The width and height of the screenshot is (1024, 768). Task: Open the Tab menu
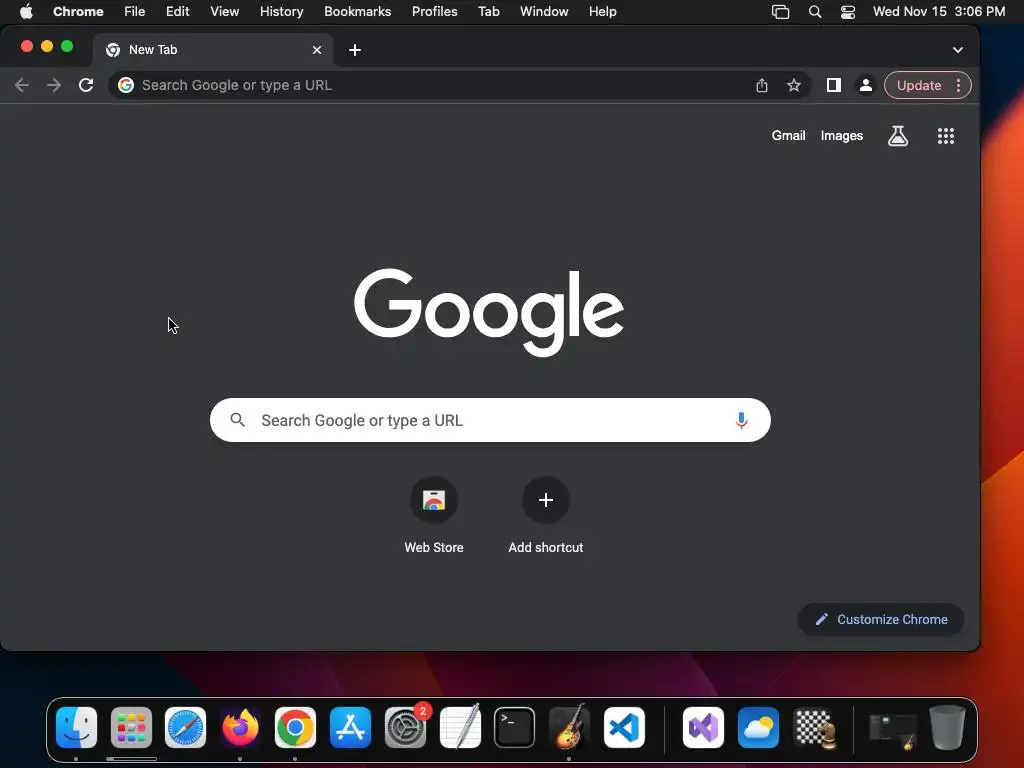pos(488,11)
